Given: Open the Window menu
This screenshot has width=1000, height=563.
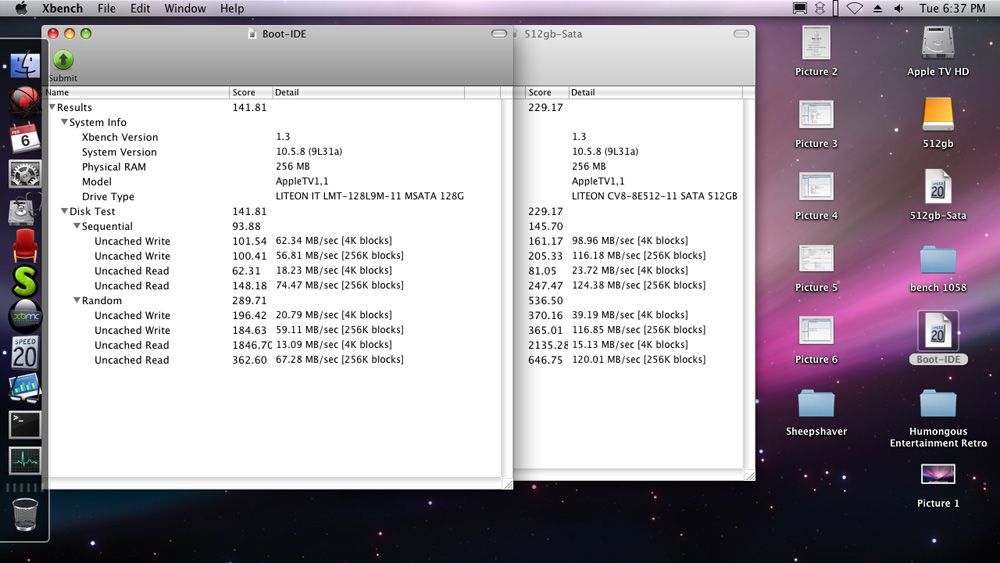Looking at the screenshot, I should 185,8.
